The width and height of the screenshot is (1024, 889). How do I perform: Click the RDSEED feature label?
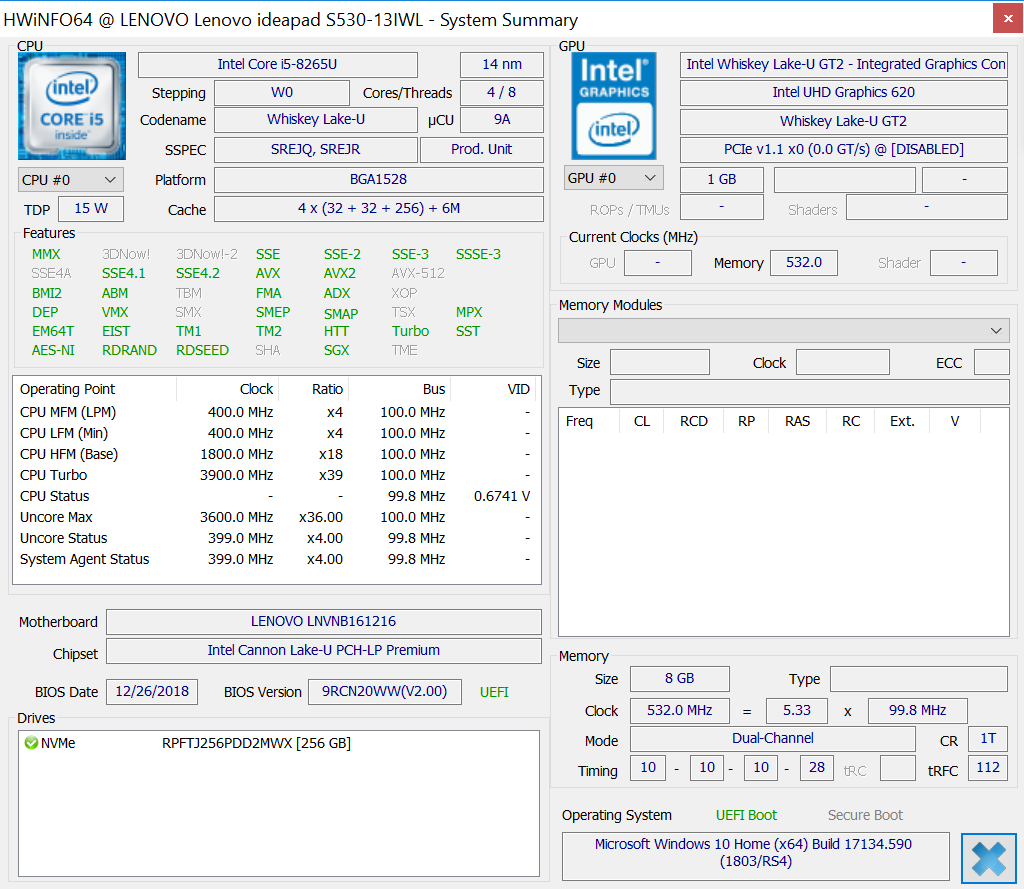click(x=202, y=350)
